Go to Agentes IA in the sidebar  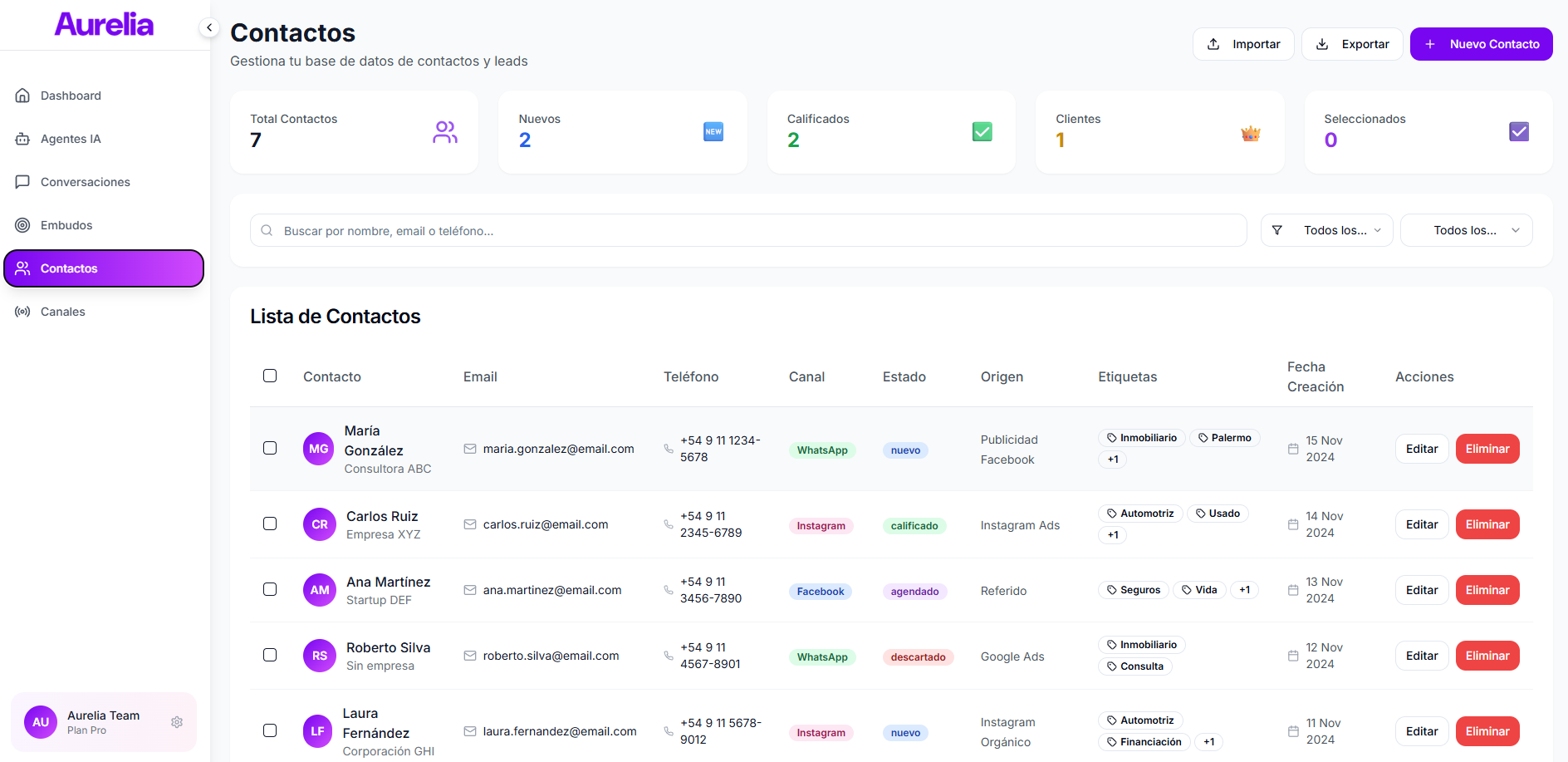[71, 139]
